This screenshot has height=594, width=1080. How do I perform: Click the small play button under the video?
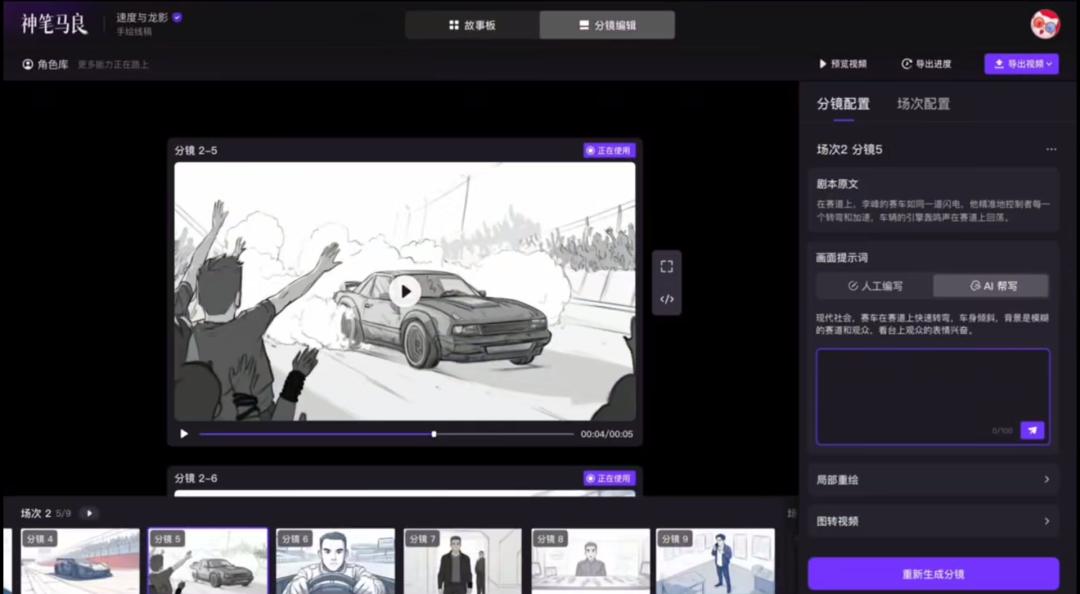(184, 434)
